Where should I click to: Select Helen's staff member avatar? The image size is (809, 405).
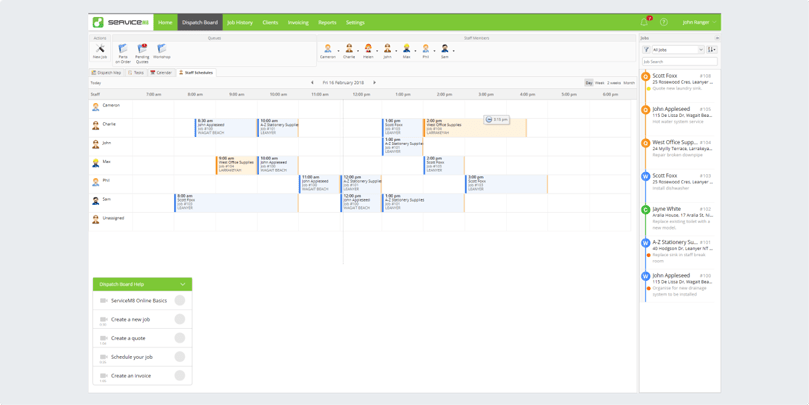pos(368,50)
